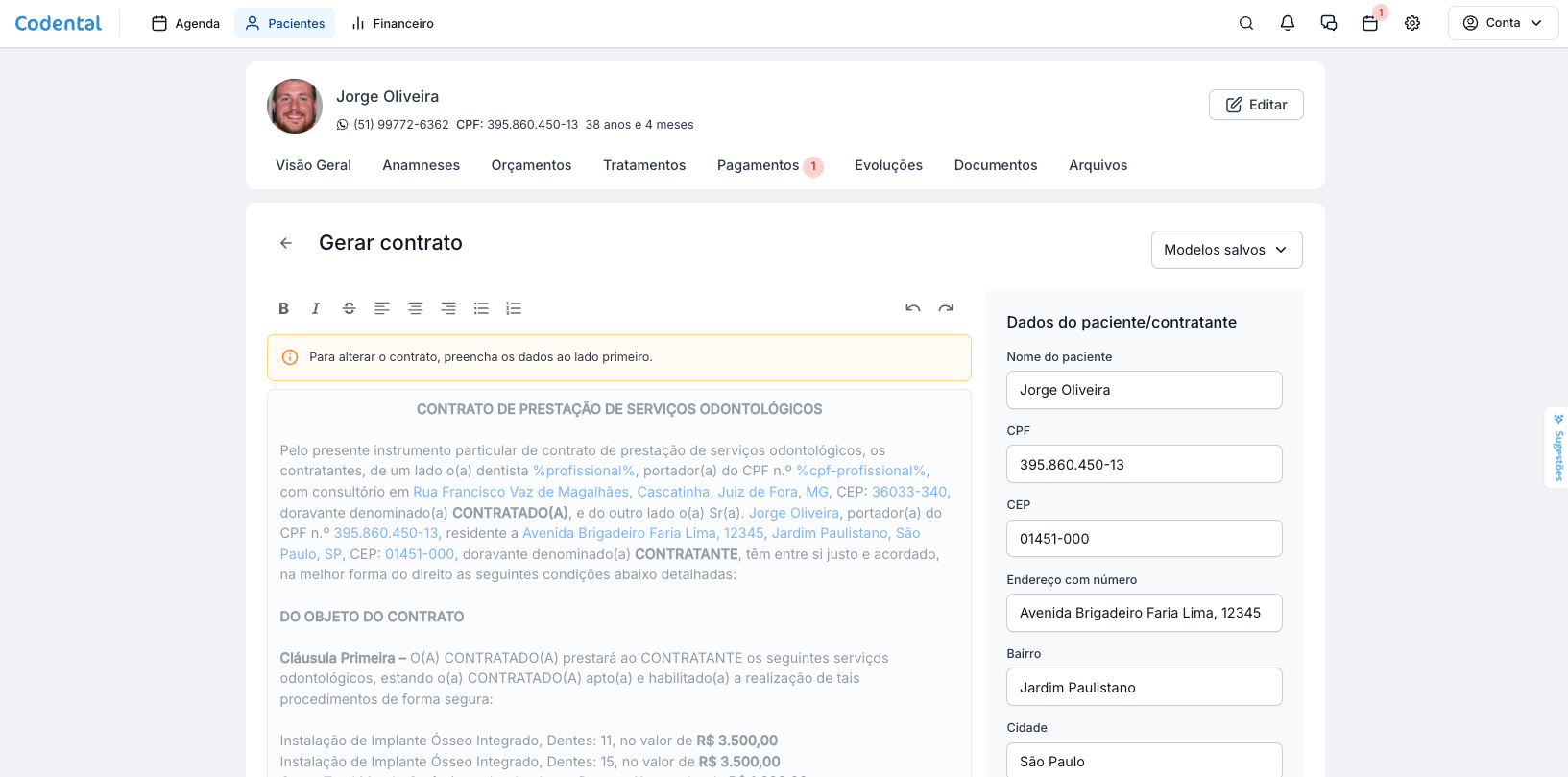
Task: Redo the last edit
Action: [x=946, y=308]
